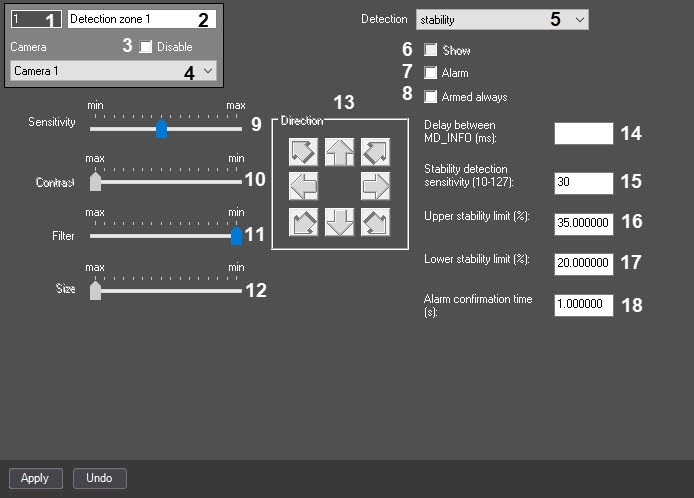
Task: Toggle the Disable camera checkbox
Action: [x=146, y=46]
